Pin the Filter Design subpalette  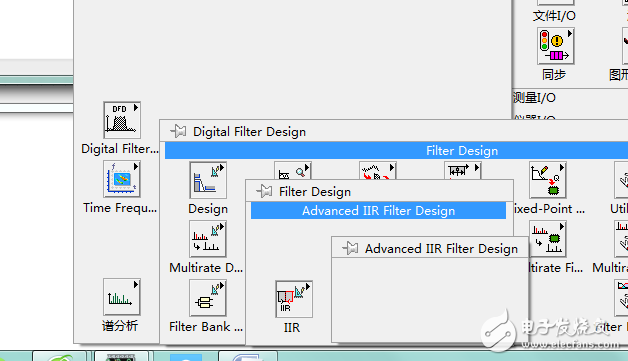pyautogui.click(x=264, y=191)
